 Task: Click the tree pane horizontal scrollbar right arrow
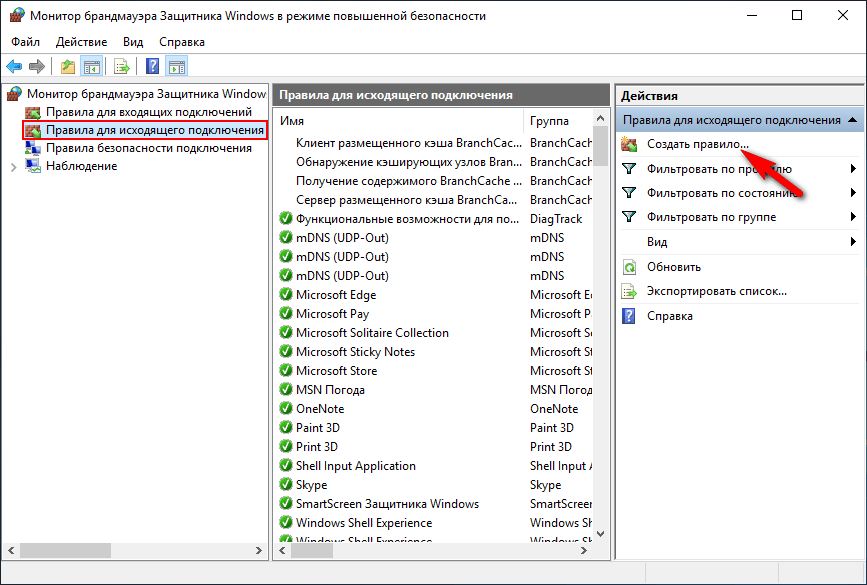coord(258,551)
